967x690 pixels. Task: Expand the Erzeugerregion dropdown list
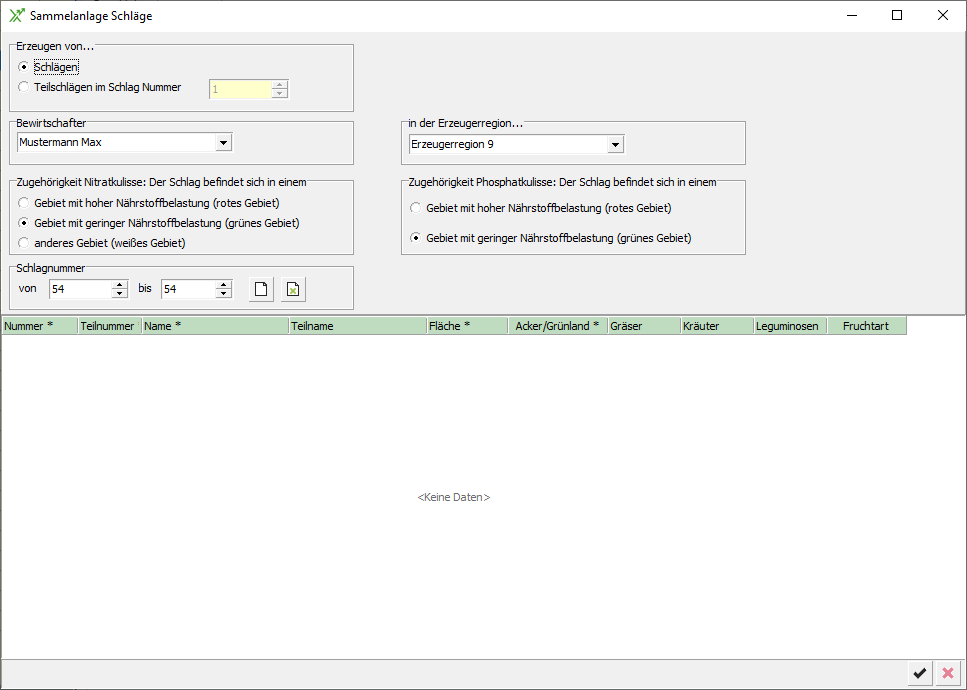point(615,145)
